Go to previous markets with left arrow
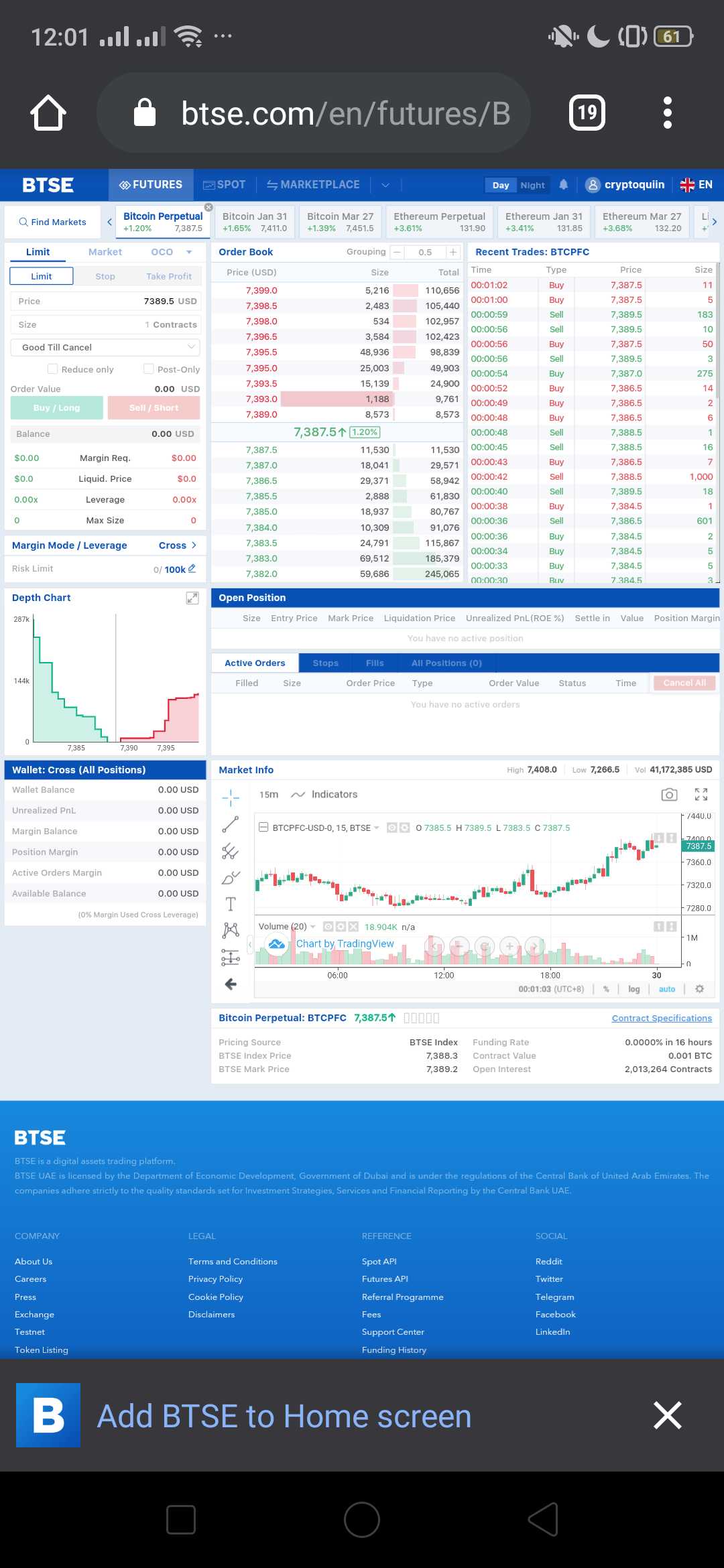This screenshot has height=1568, width=724. [109, 222]
